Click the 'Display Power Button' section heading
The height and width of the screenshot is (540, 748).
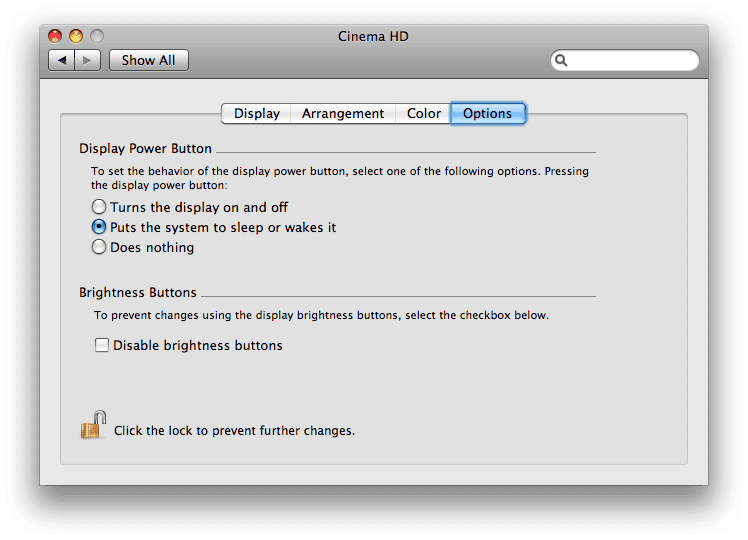(x=146, y=149)
